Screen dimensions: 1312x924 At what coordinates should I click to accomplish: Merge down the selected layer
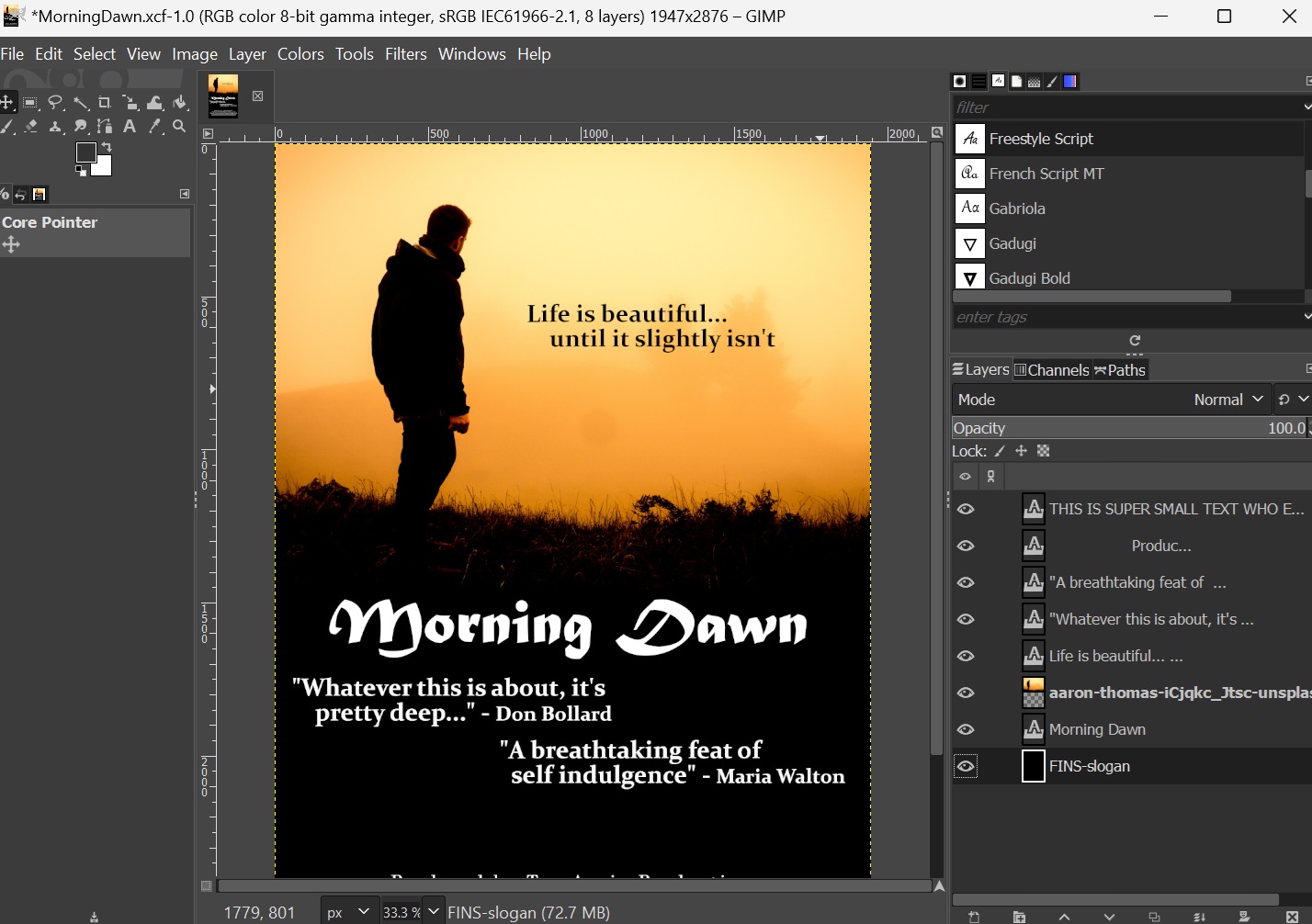1199,917
